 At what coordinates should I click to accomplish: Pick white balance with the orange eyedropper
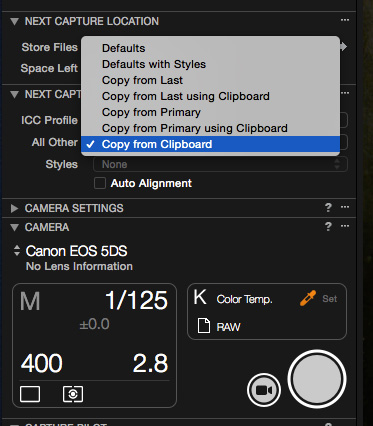coord(308,298)
